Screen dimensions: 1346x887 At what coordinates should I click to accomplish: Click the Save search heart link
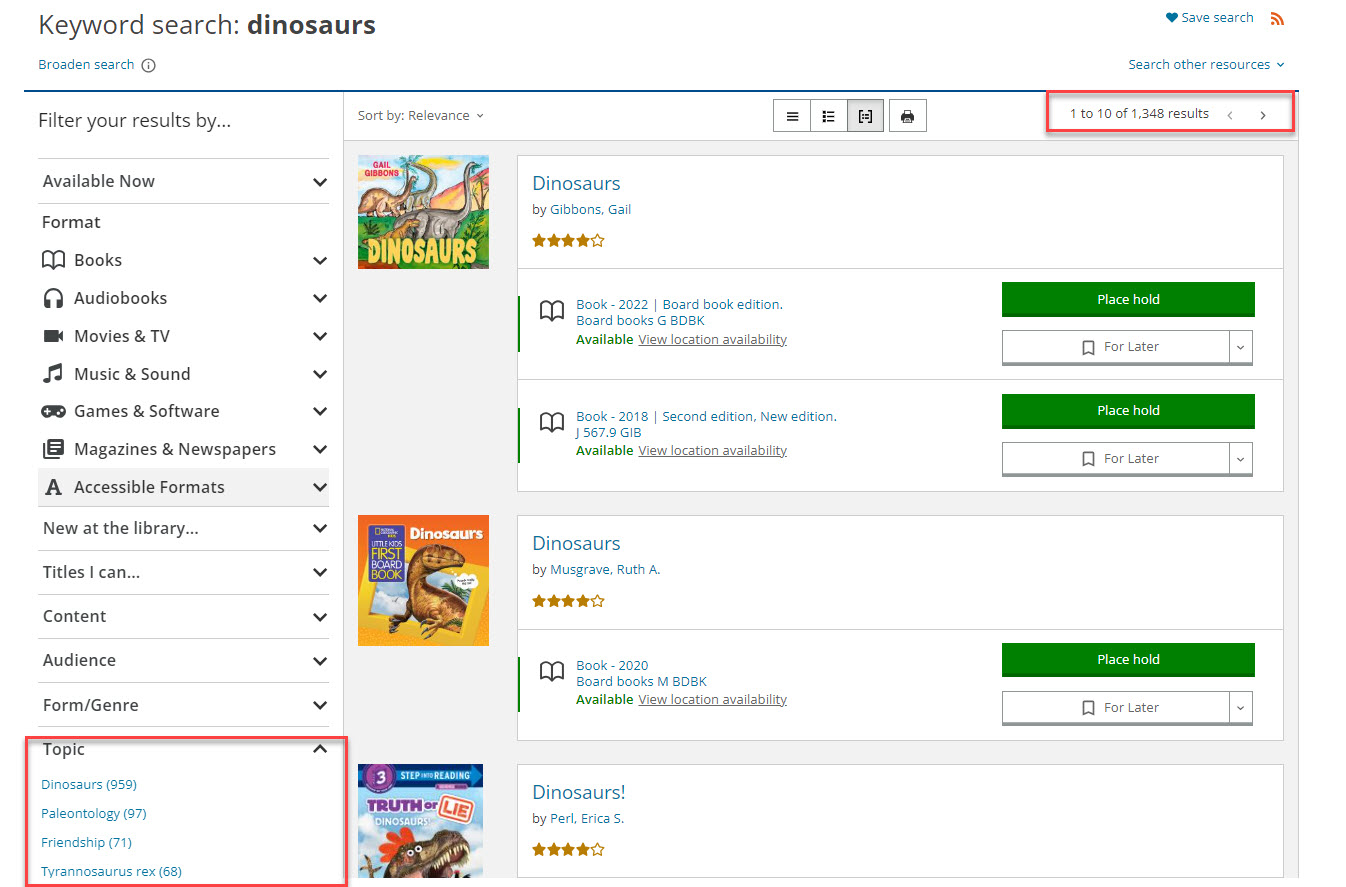click(x=1209, y=18)
